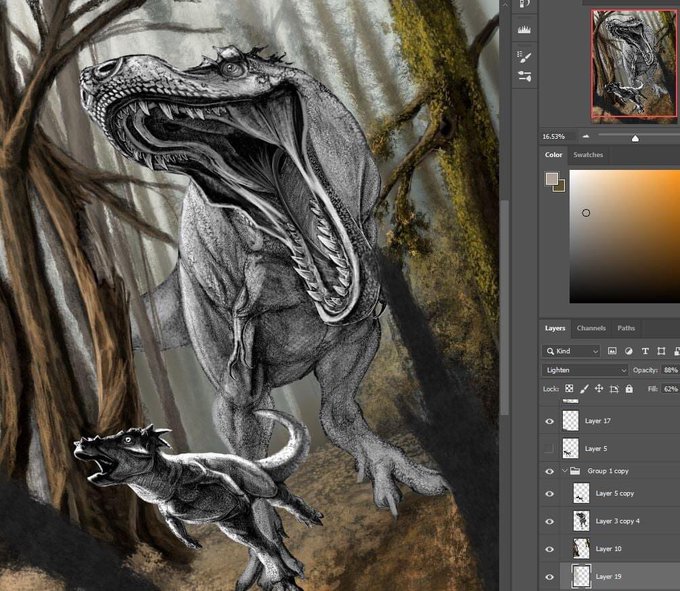Image resolution: width=680 pixels, height=591 pixels.
Task: Switch to the Channels tab
Action: (x=591, y=328)
